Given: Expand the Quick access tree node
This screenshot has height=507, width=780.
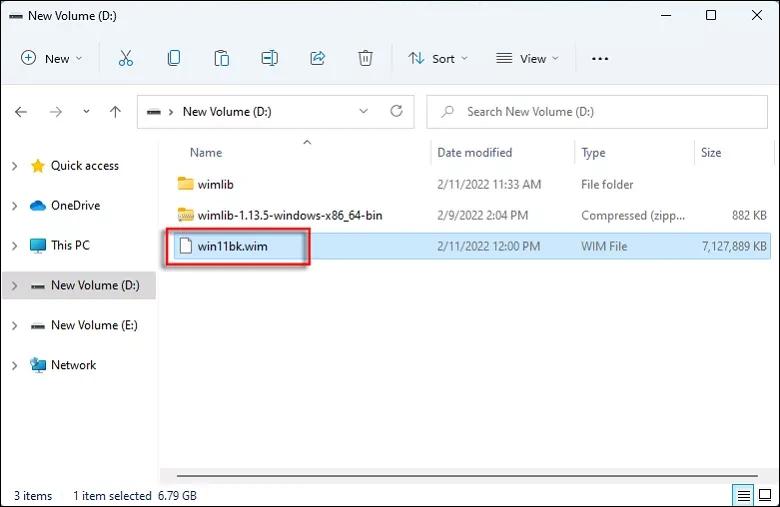Looking at the screenshot, I should tap(14, 166).
